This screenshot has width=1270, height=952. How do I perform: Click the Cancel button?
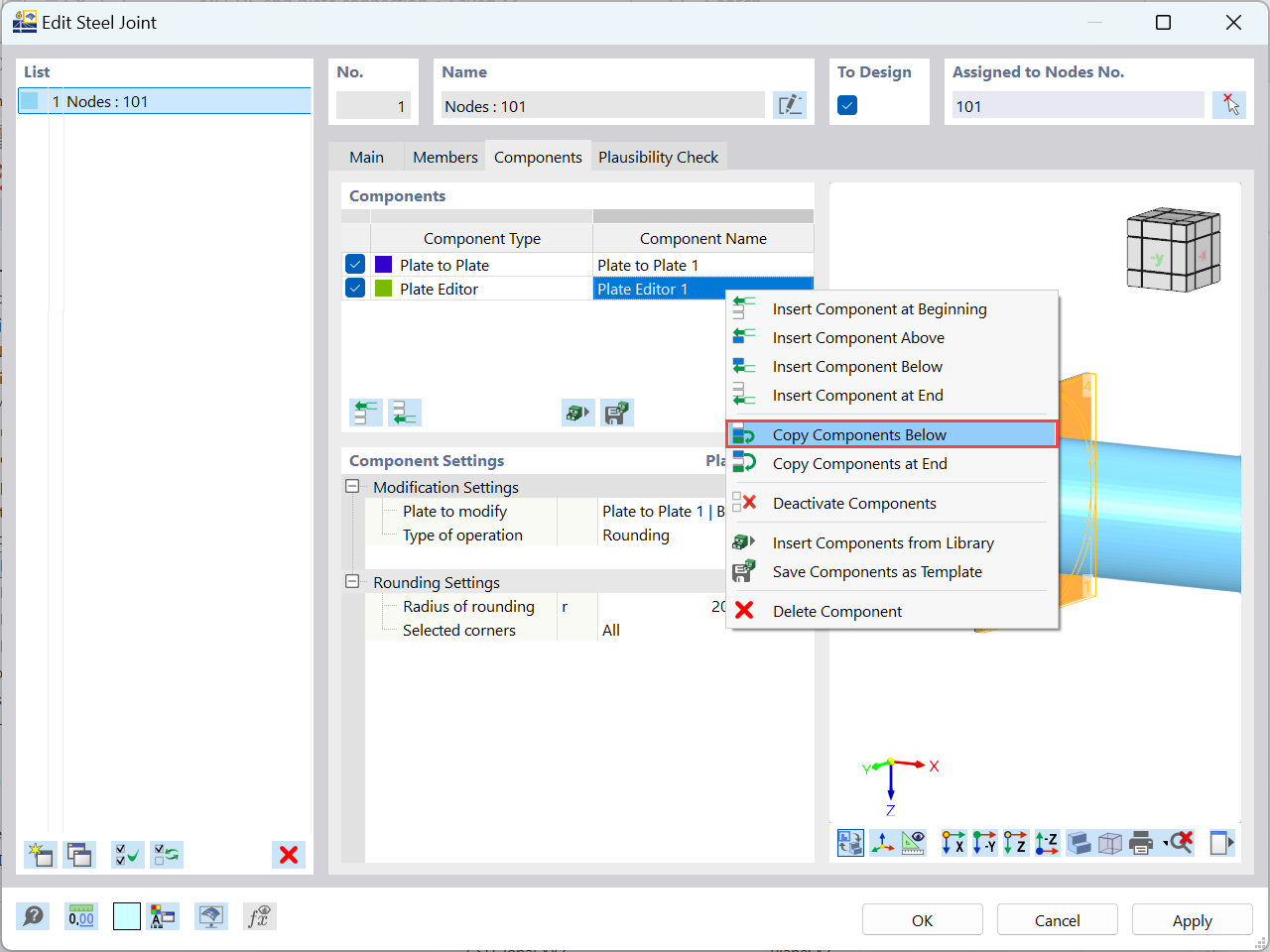coord(1058,920)
